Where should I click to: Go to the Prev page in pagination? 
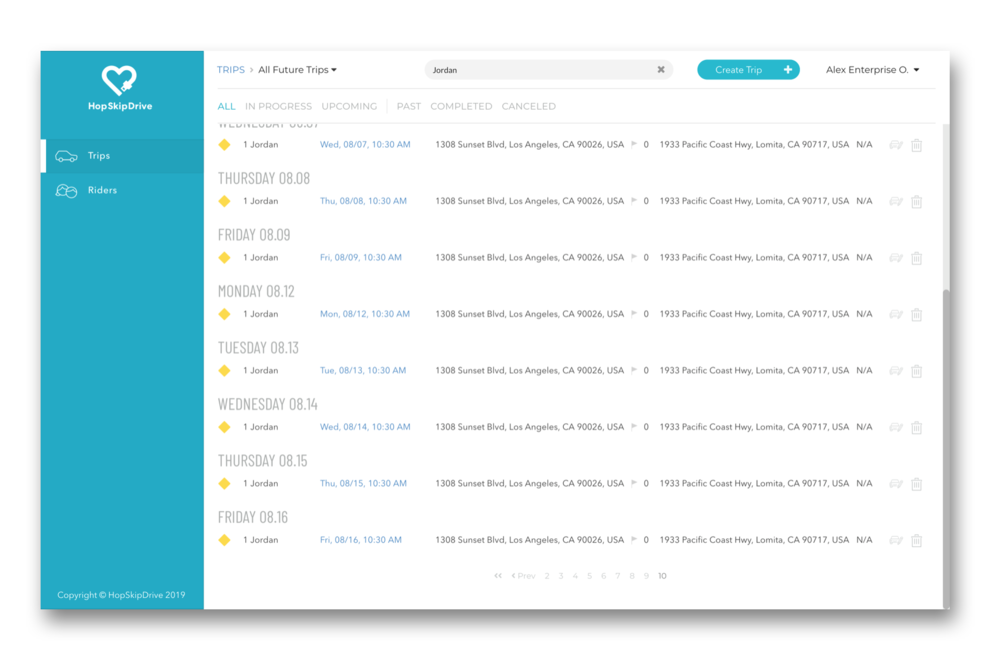click(523, 576)
